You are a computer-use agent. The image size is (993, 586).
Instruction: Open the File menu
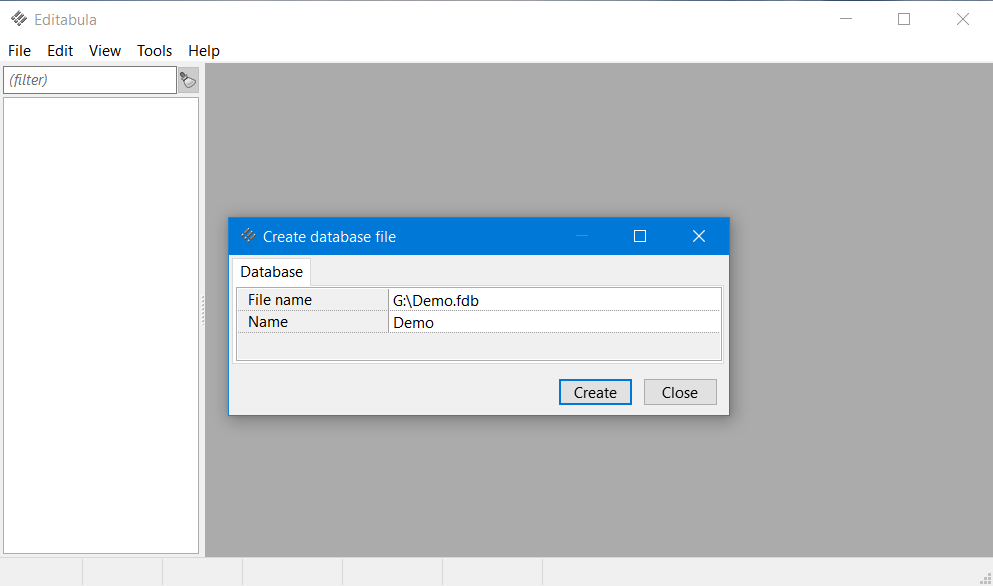pyautogui.click(x=19, y=51)
